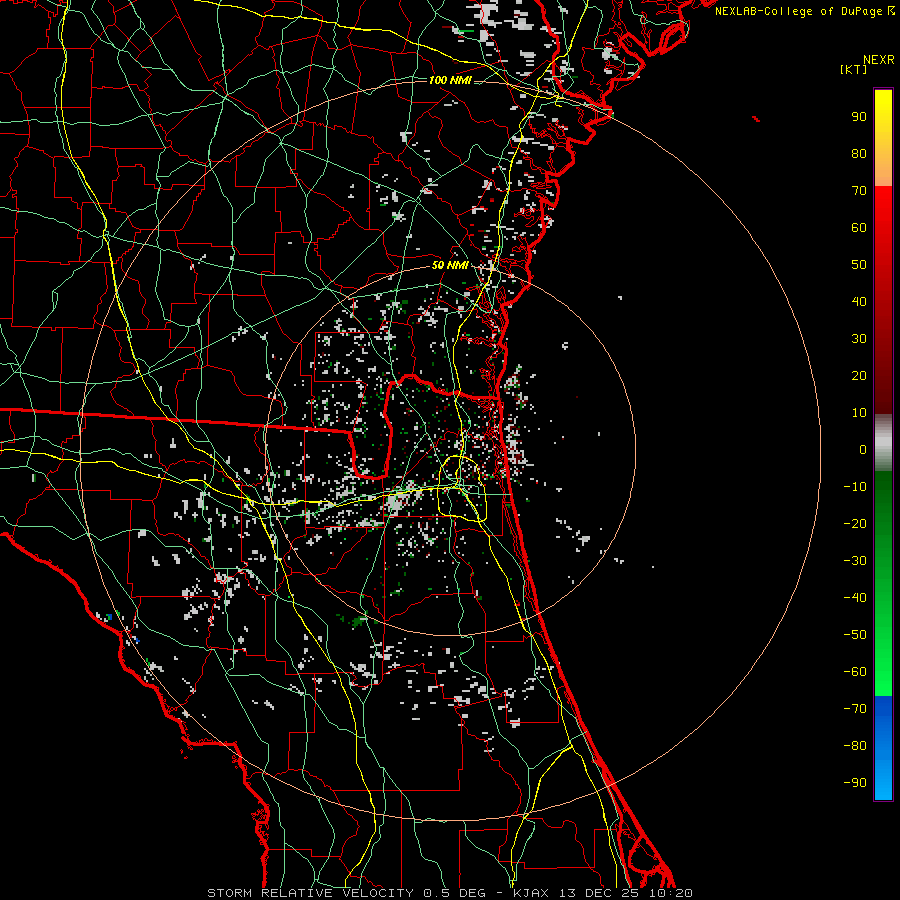Click the 100 NMI range ring label
Image resolution: width=900 pixels, height=900 pixels.
[450, 80]
